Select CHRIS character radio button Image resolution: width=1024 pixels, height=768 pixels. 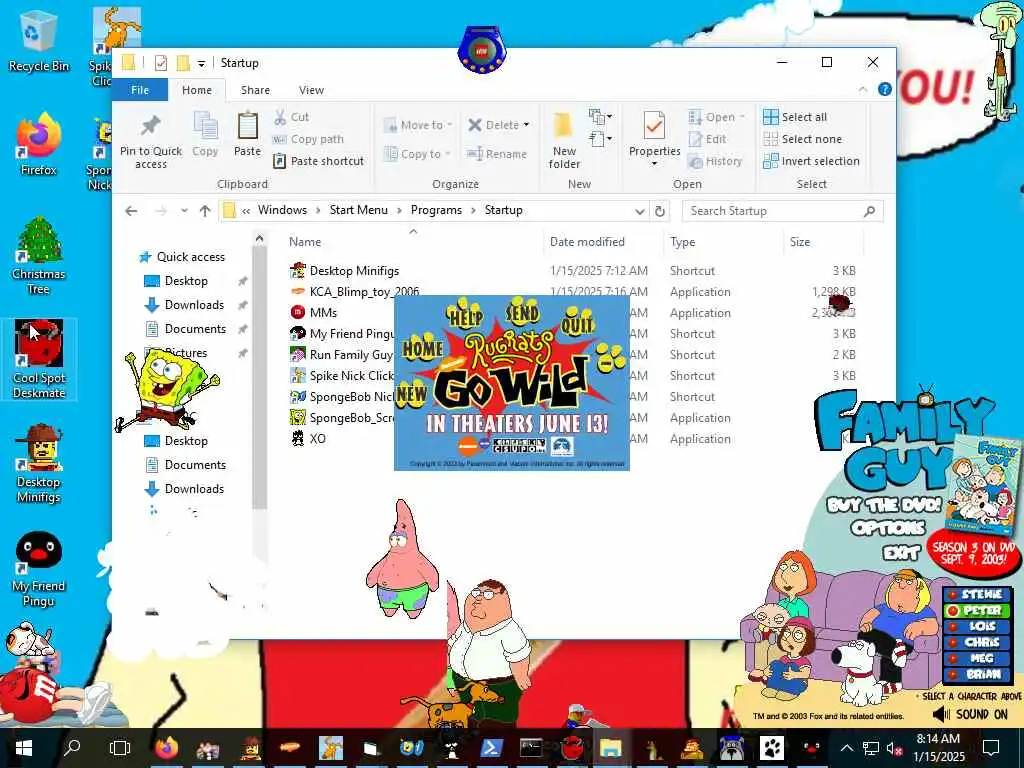click(978, 642)
